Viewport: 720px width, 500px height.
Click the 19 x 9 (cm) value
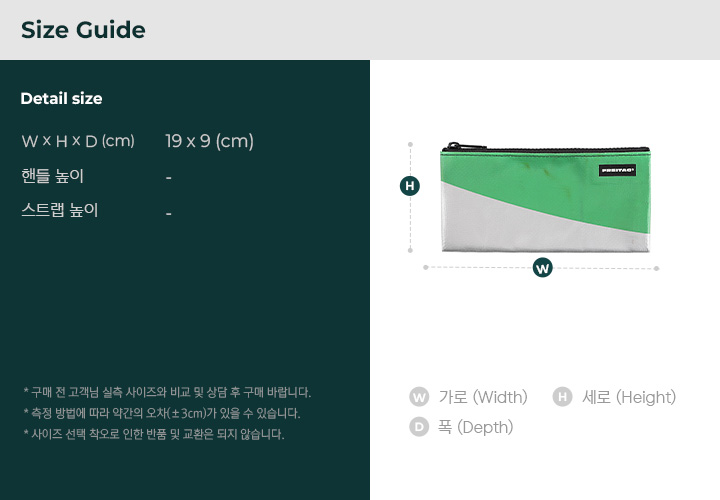tap(209, 141)
